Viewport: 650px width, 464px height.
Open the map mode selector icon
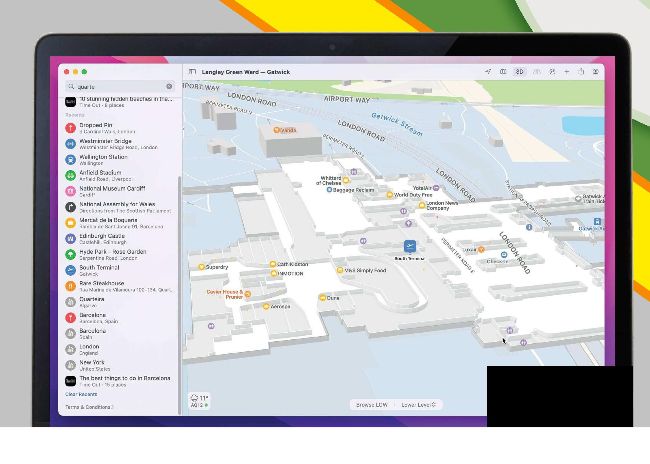click(504, 72)
